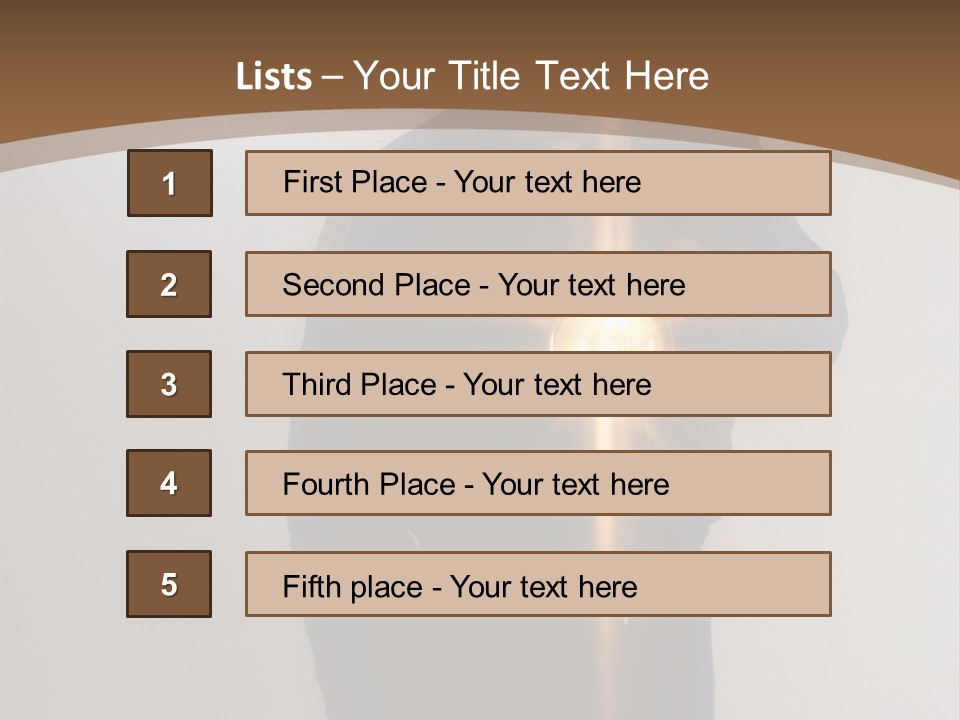Click the words 'Fifth place'
Screen dimensions: 960x720
pos(353,587)
